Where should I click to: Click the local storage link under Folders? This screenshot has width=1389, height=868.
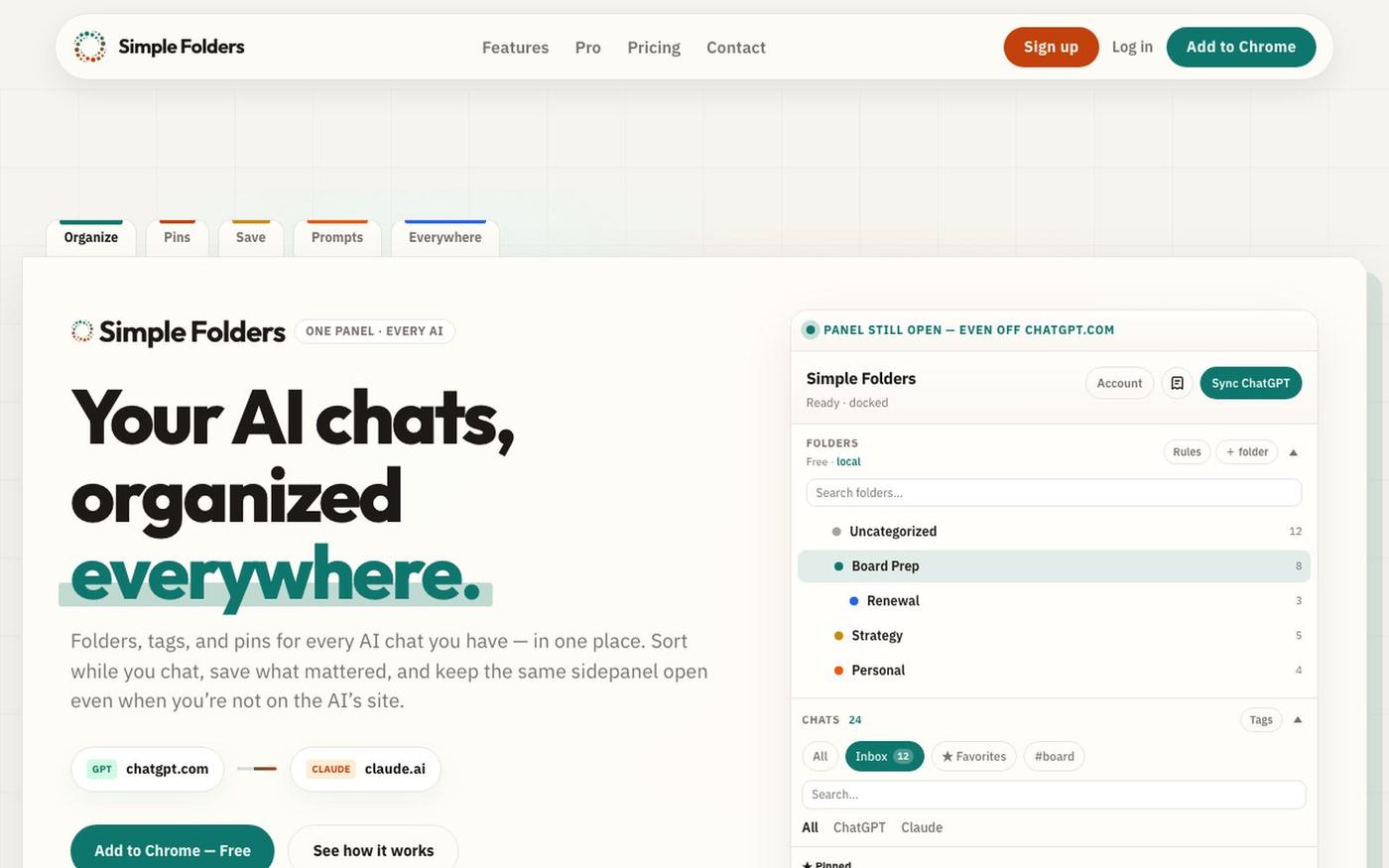pyautogui.click(x=848, y=462)
